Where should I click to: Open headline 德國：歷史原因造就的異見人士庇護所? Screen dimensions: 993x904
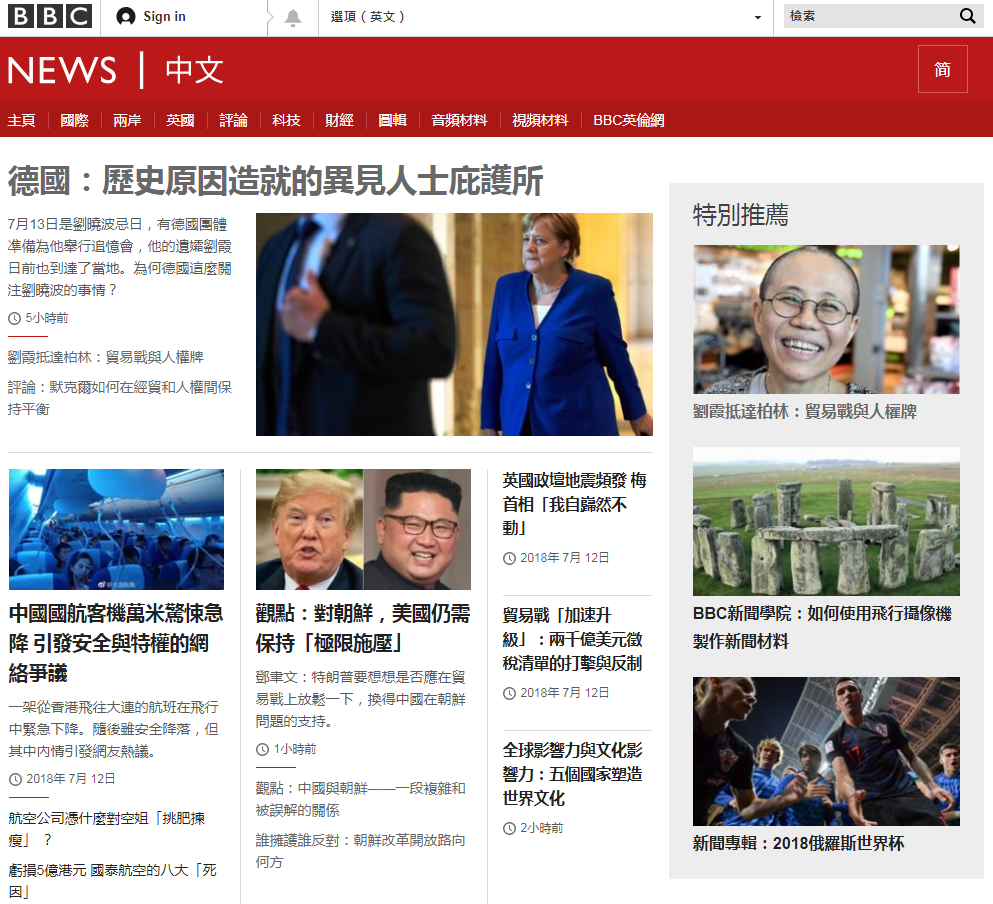(x=275, y=181)
